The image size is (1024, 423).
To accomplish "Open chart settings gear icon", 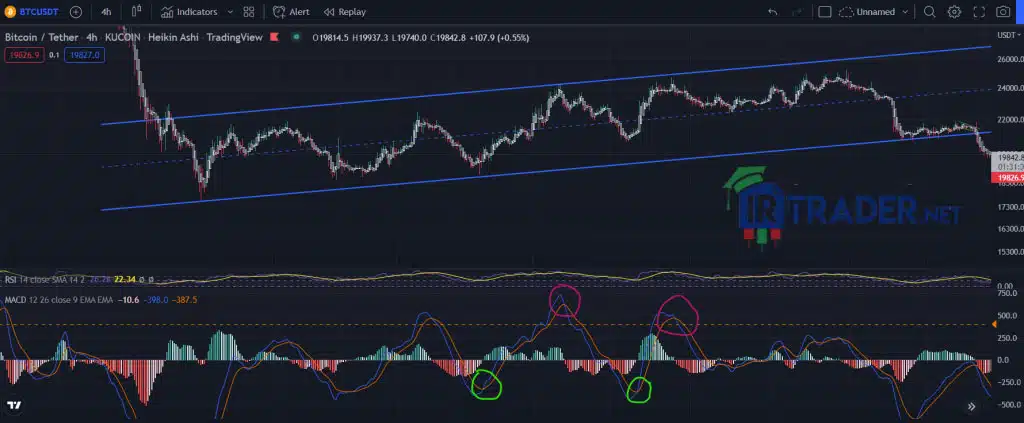I will [954, 12].
